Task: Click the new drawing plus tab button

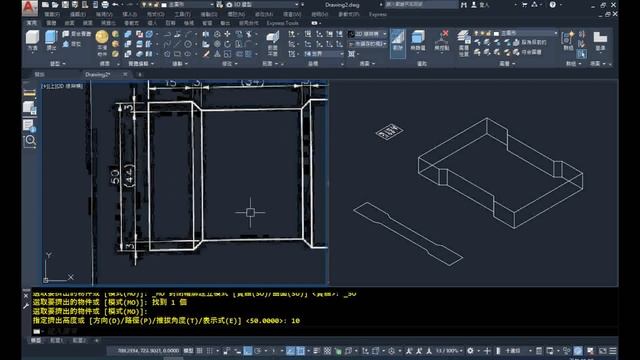Action: tap(140, 74)
